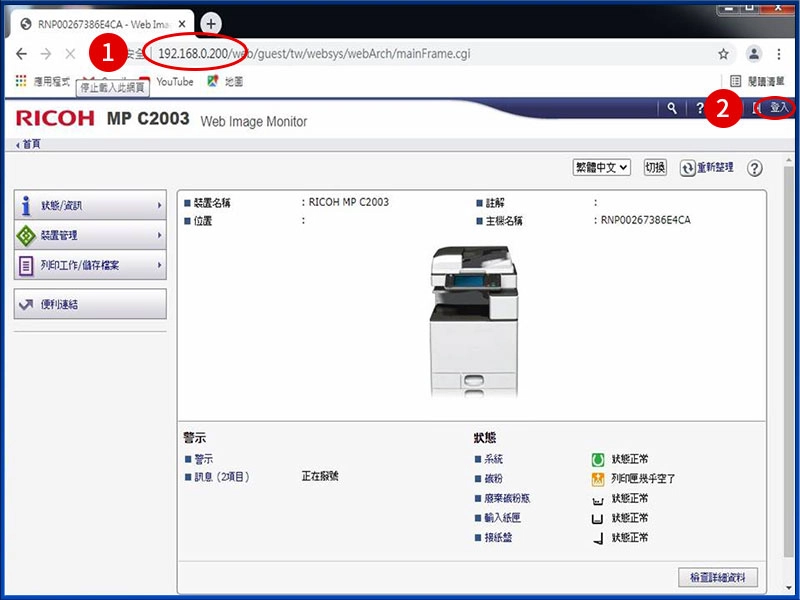
Task: Bookmark page with the star icon
Action: pyautogui.click(x=723, y=54)
